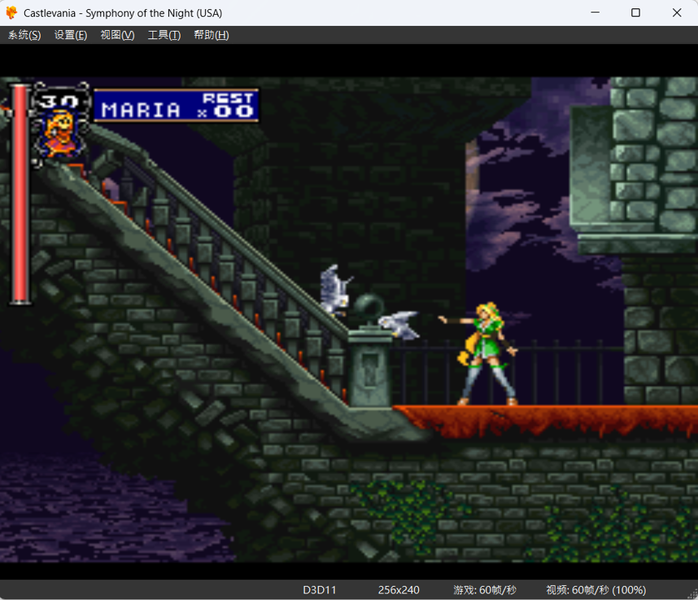Click the D3D11 renderer status text
Image resolution: width=698 pixels, height=600 pixels.
(x=319, y=590)
